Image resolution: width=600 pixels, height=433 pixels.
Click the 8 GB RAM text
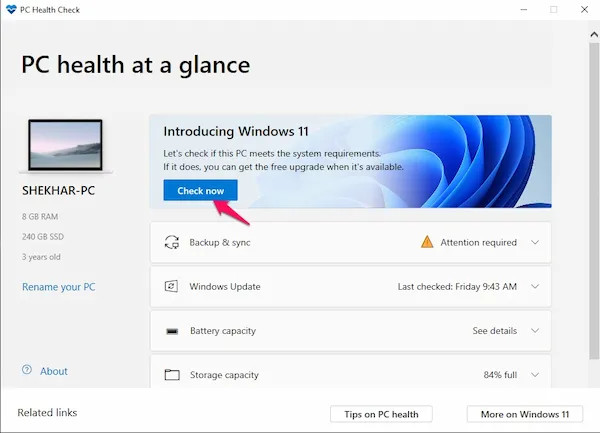(x=40, y=216)
